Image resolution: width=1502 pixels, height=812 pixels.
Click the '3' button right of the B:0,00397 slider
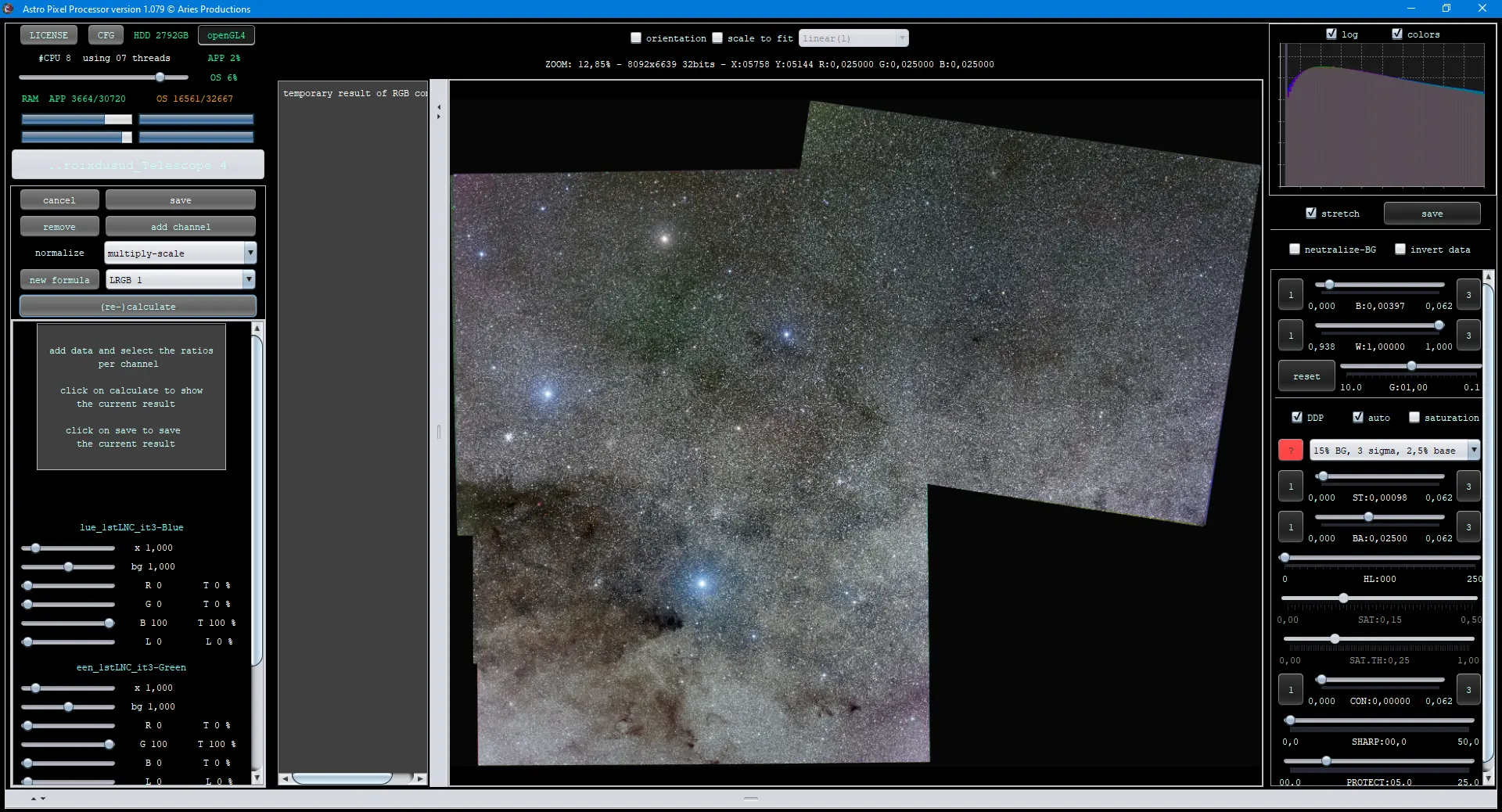coord(1468,295)
